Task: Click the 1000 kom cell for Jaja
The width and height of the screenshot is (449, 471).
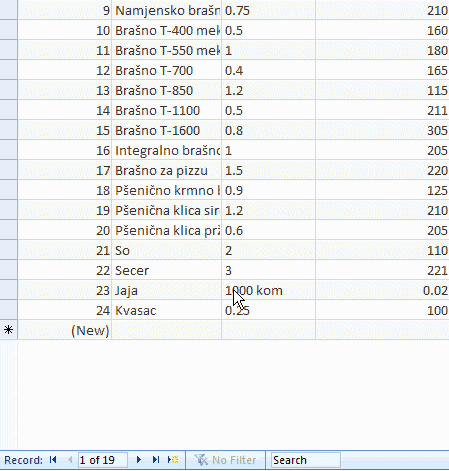Action: coord(268,290)
